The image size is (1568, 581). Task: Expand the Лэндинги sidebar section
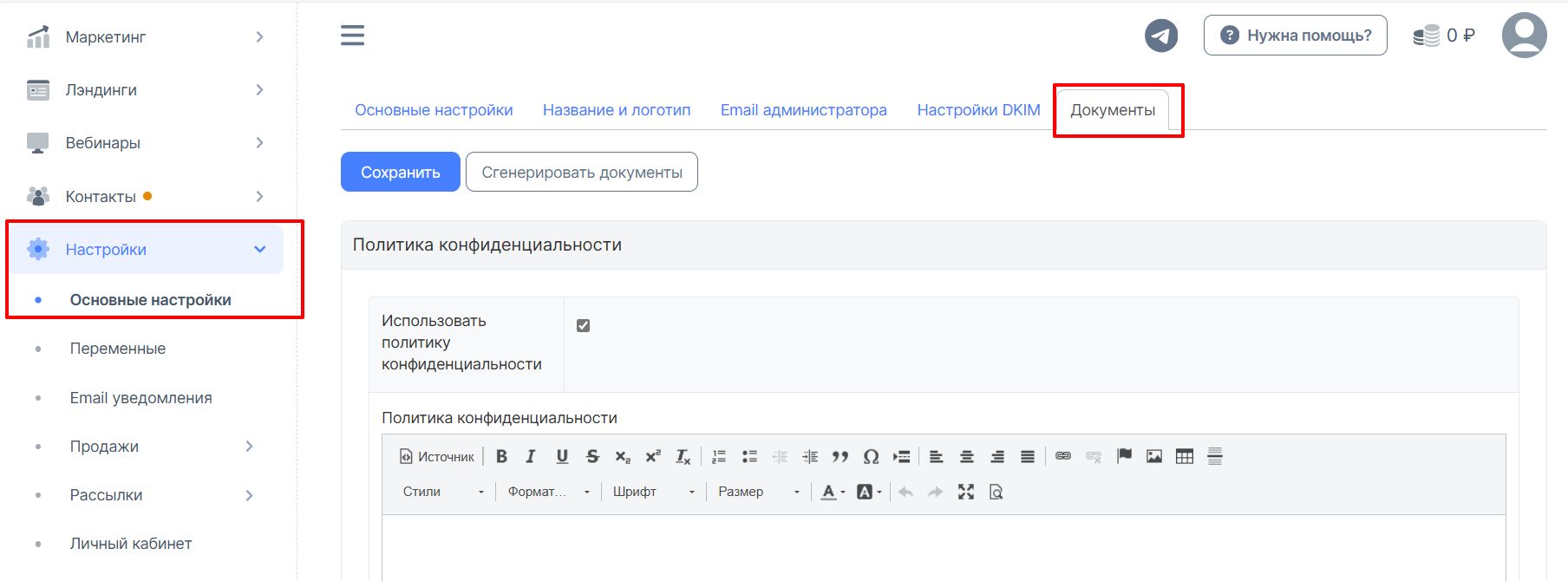click(146, 90)
